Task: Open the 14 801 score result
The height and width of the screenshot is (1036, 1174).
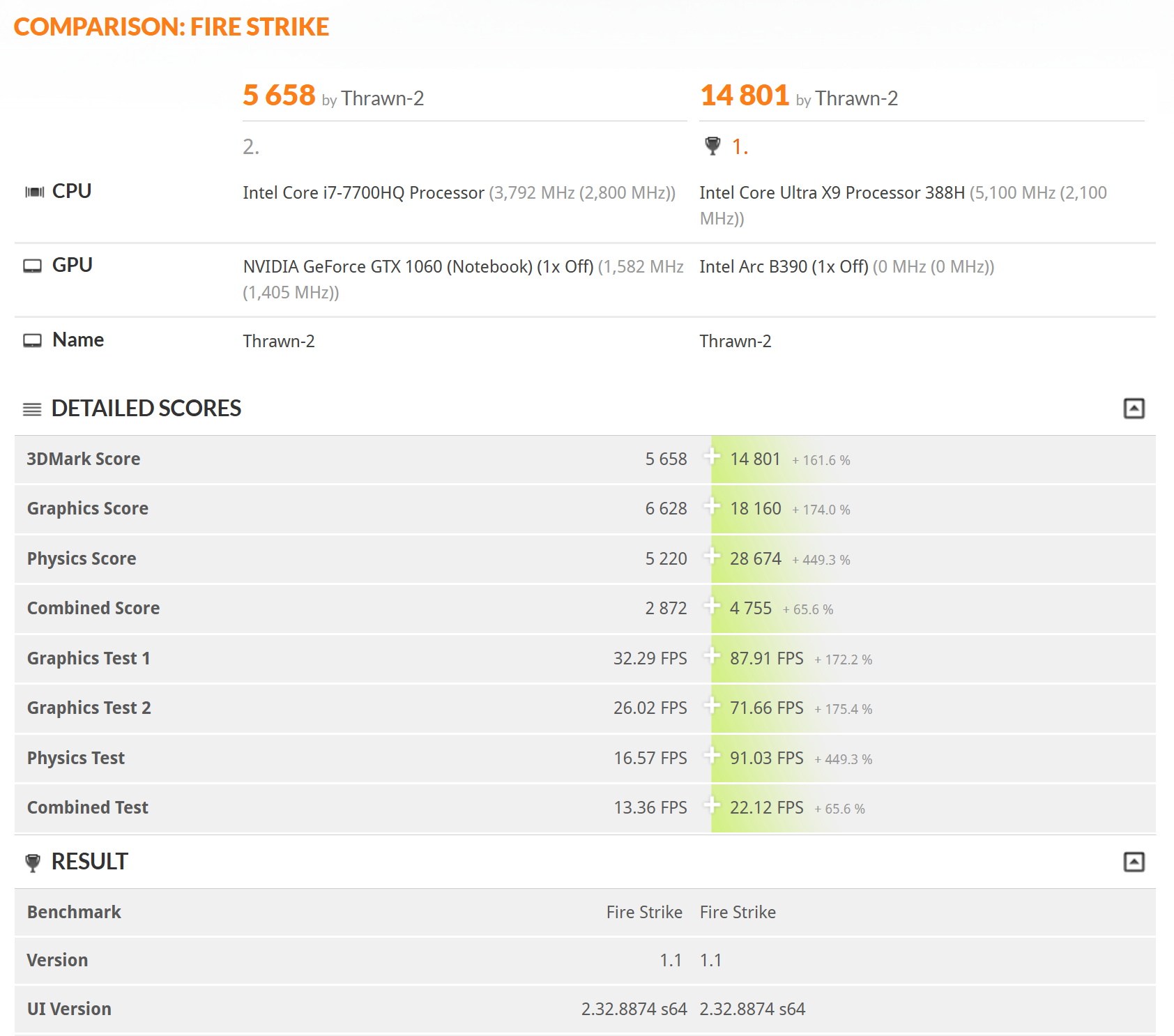Action: [x=745, y=96]
